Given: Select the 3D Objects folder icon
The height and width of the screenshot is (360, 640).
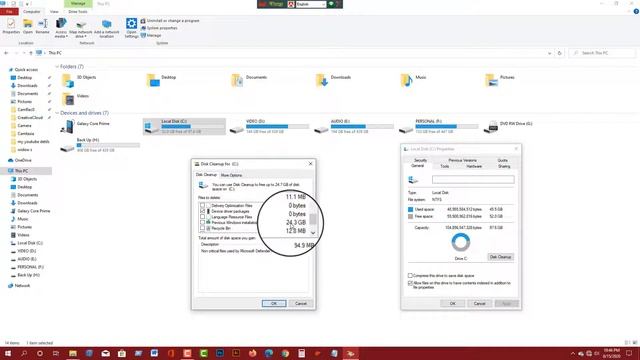Looking at the screenshot, I should coord(68,80).
